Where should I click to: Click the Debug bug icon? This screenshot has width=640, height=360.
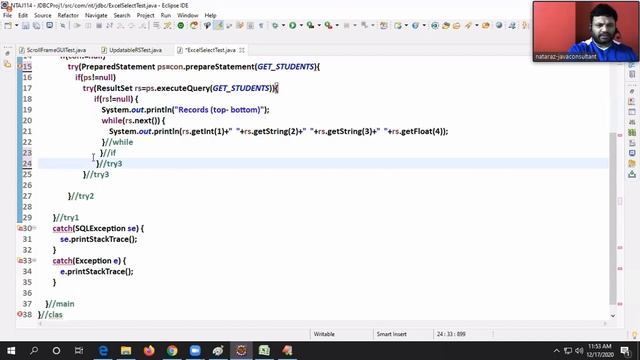tap(276, 25)
